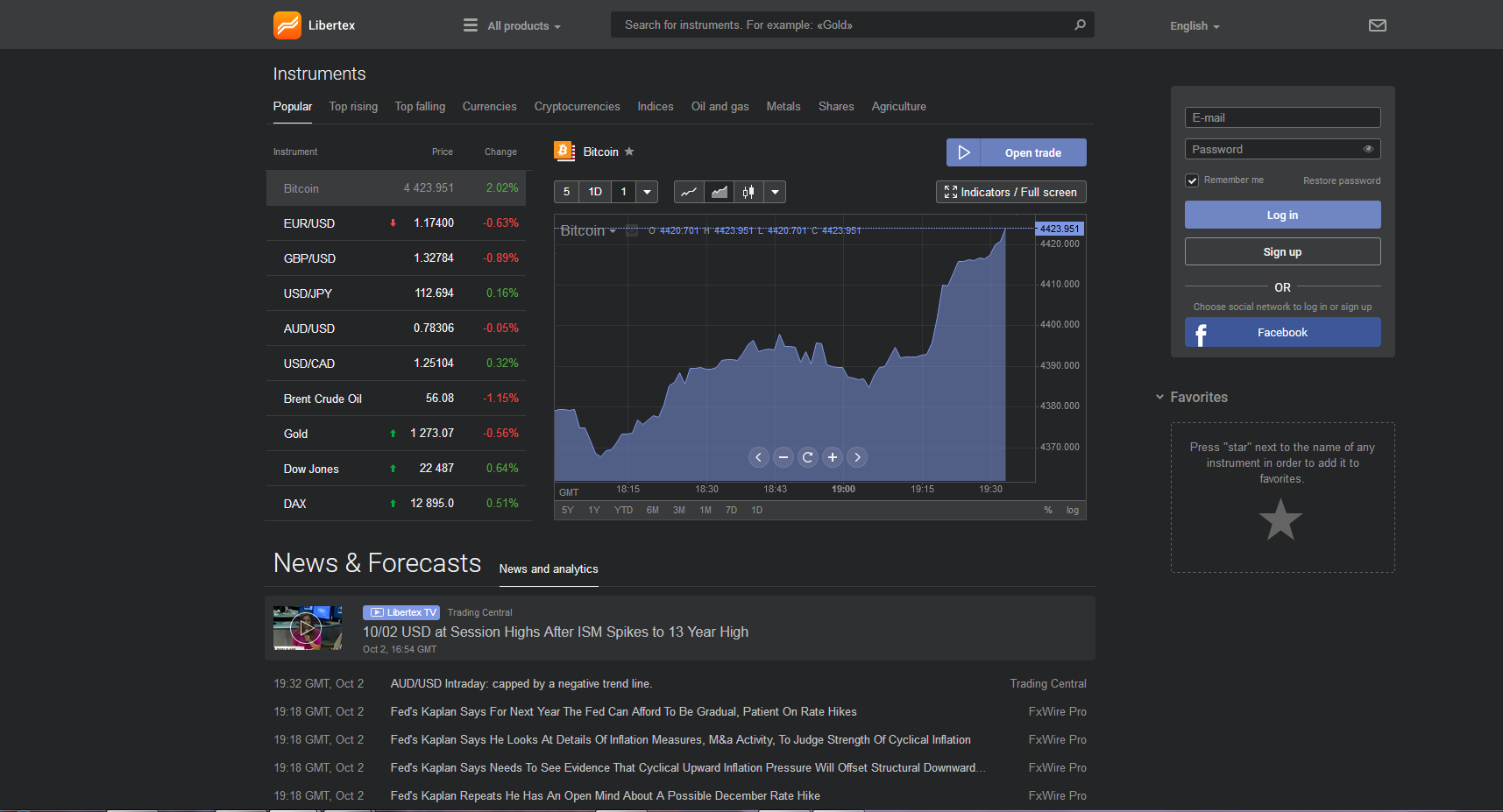Select the 5 interval button

pyautogui.click(x=566, y=192)
